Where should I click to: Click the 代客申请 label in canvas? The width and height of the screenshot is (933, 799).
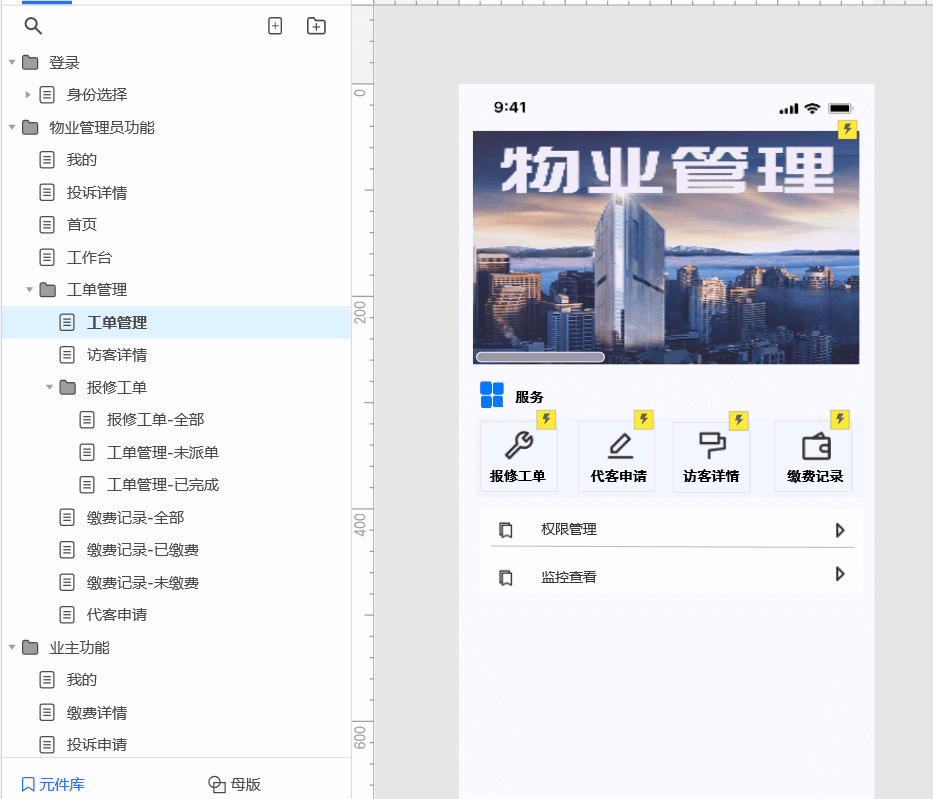[x=619, y=476]
